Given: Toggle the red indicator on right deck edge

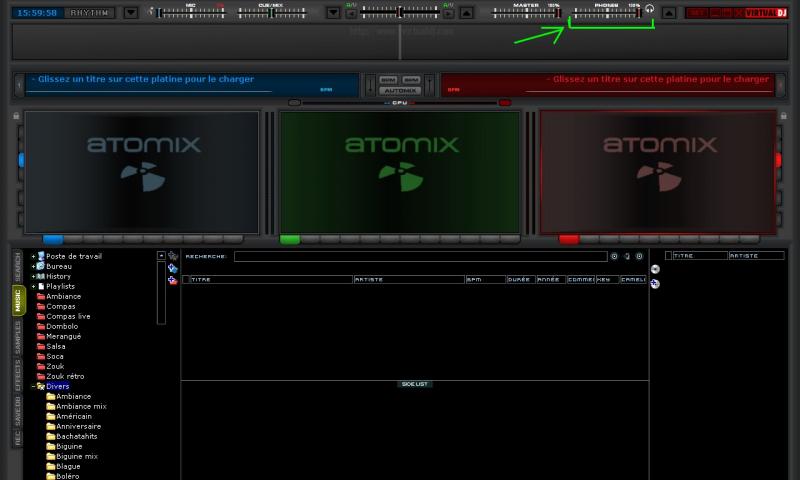Looking at the screenshot, I should point(779,160).
